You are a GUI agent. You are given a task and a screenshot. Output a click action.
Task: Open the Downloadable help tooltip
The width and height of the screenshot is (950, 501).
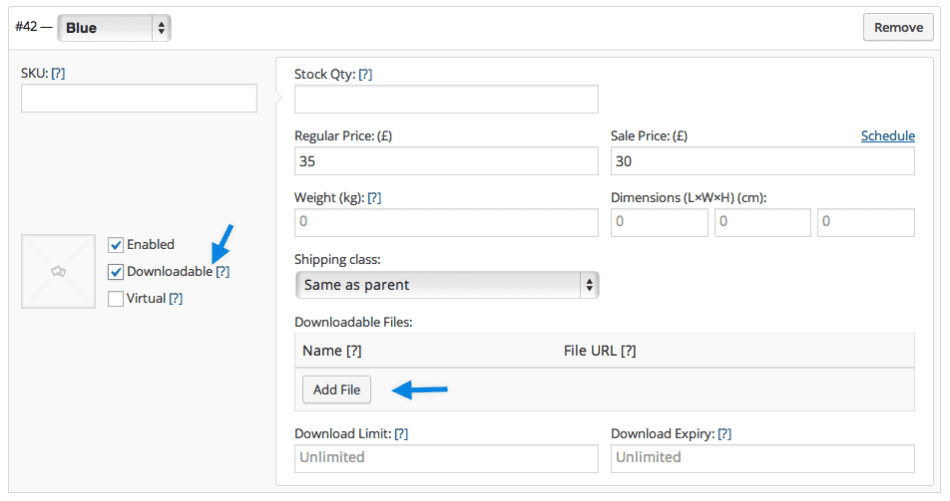point(223,271)
